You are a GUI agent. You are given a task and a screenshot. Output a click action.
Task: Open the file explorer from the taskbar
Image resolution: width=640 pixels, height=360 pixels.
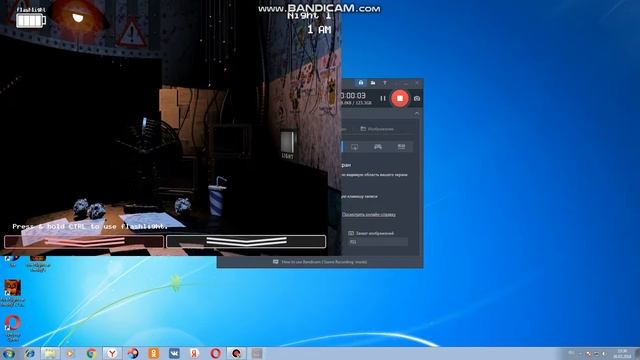point(50,353)
